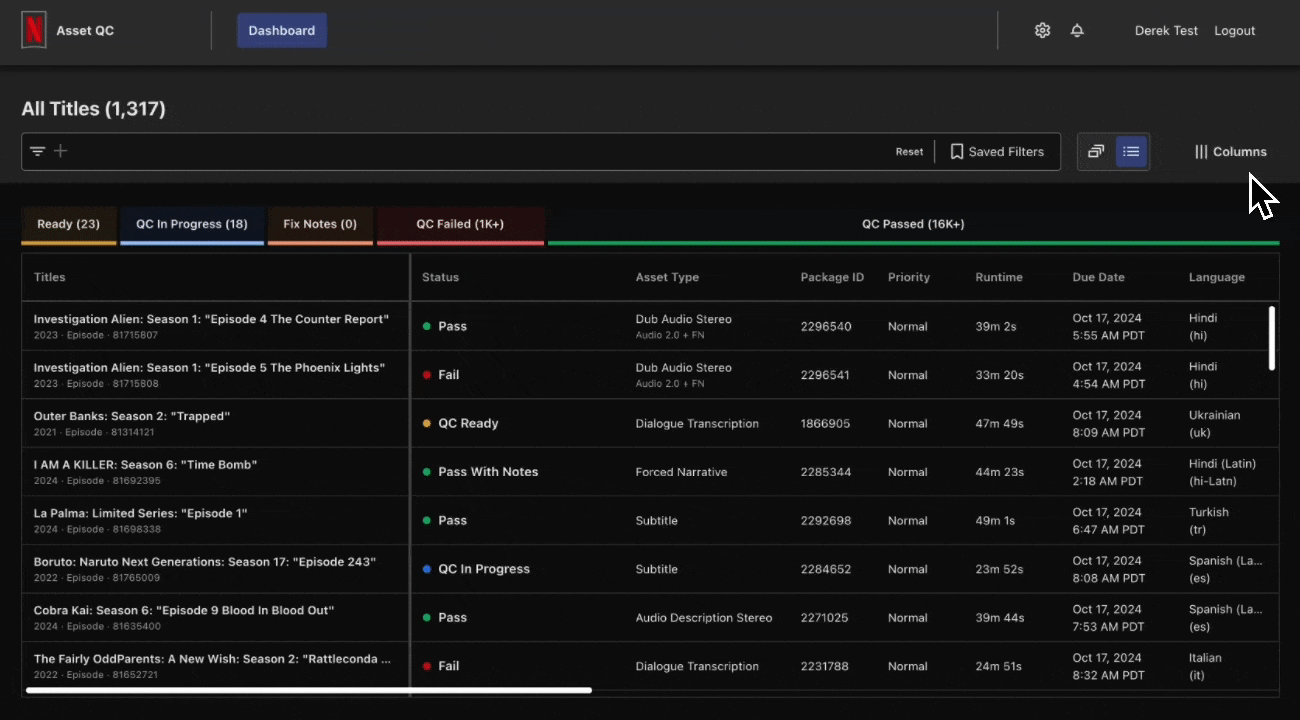The width and height of the screenshot is (1300, 720).
Task: Switch to stacked card view icon
Action: click(1096, 151)
